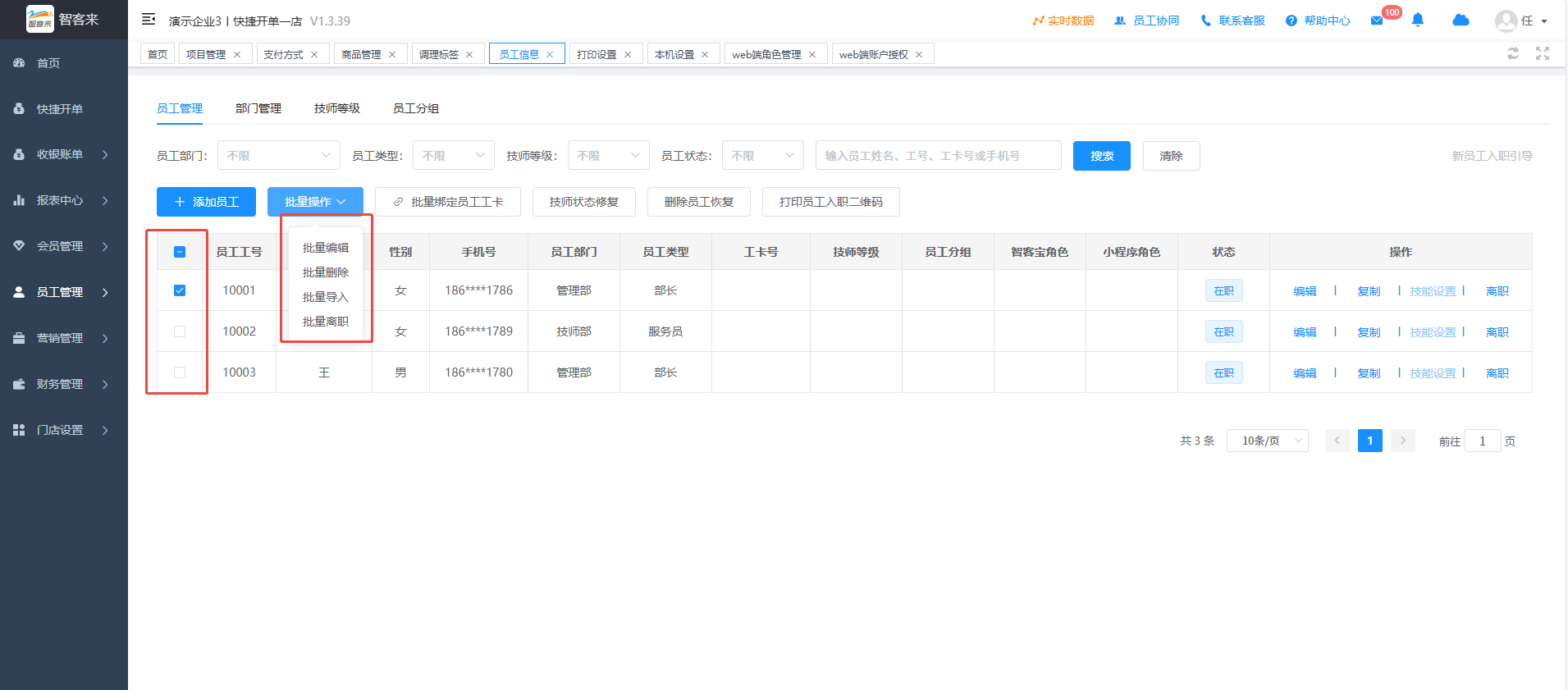Open 帮助中心 help link

[1318, 21]
